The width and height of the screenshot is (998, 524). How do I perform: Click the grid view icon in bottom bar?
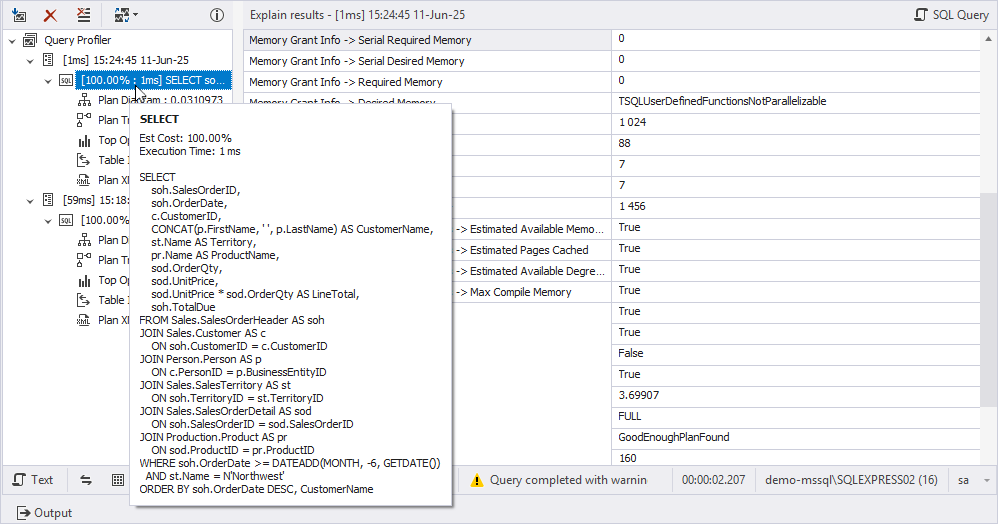tap(118, 480)
